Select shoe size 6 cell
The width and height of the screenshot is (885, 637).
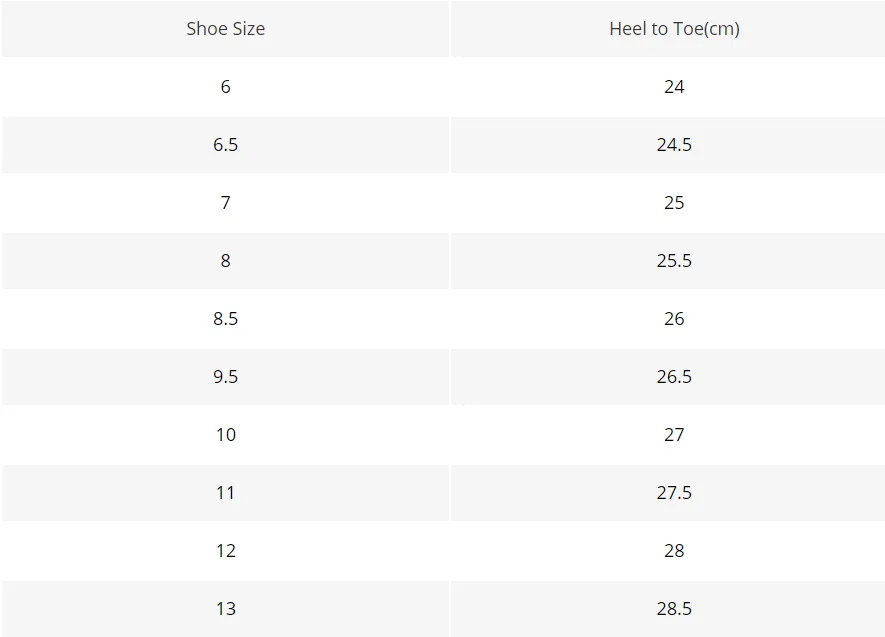click(x=226, y=87)
